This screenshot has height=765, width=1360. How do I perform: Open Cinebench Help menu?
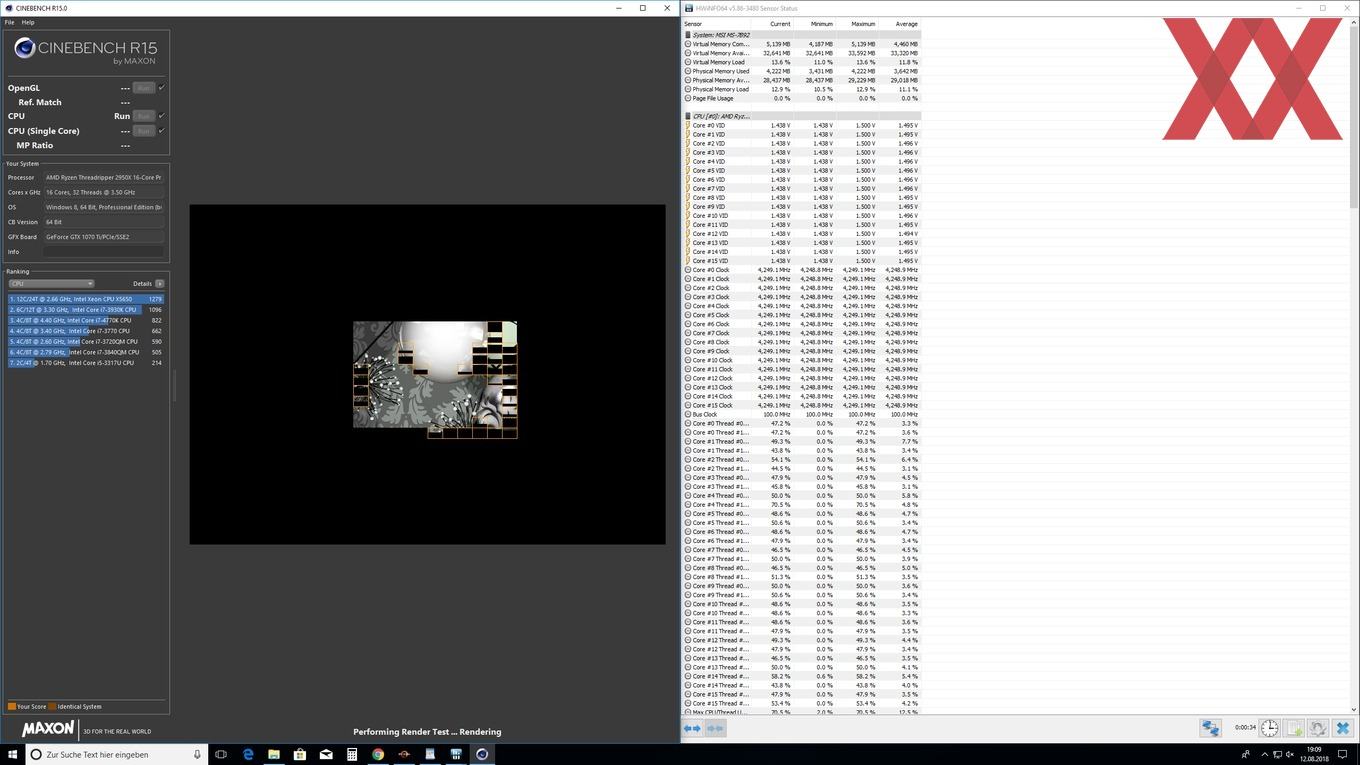coord(28,22)
